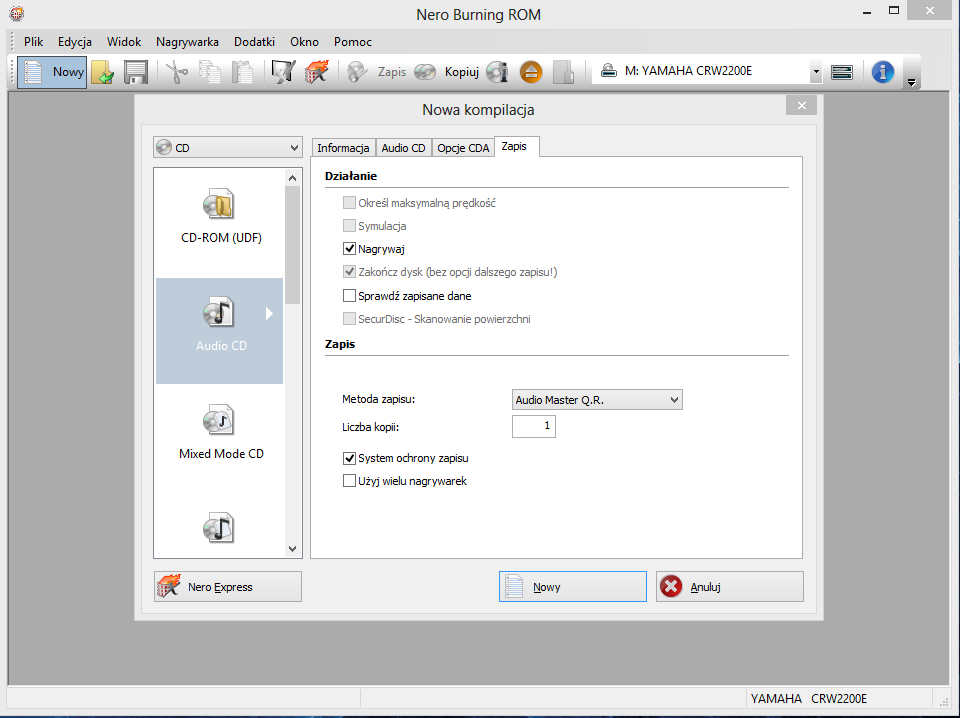Click the Nowy button at the dialog bottom
960x718 pixels.
572,586
